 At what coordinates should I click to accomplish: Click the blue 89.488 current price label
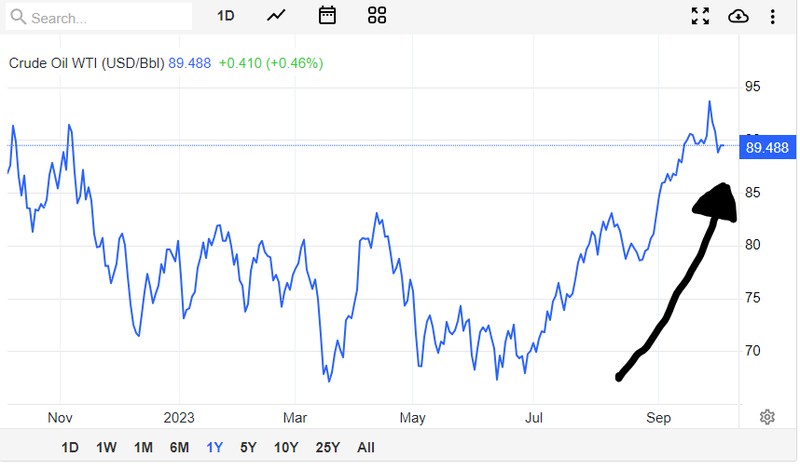click(767, 148)
